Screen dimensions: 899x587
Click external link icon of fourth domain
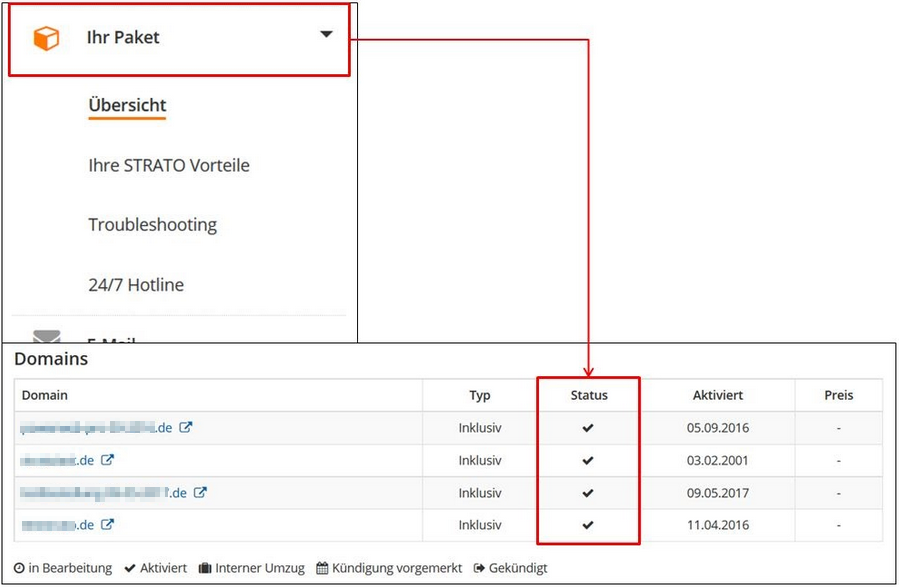point(107,525)
